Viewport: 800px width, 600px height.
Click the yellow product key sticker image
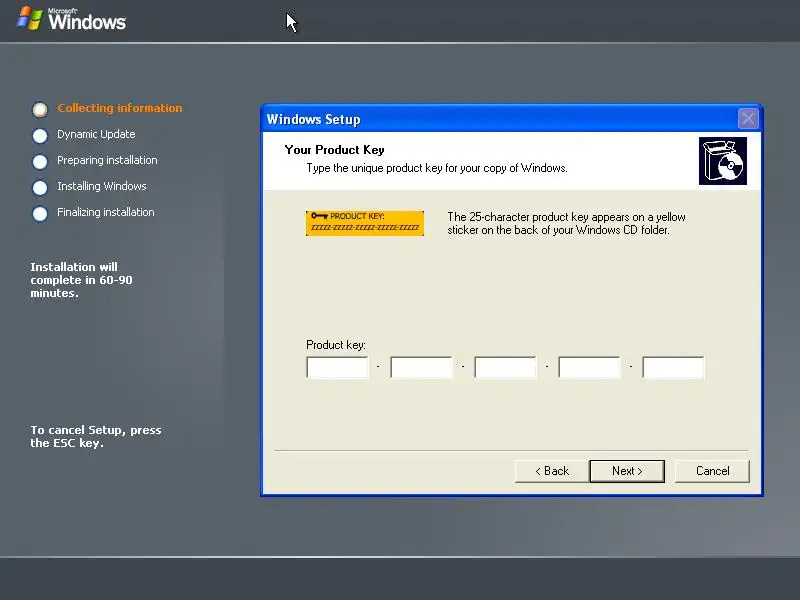(365, 223)
